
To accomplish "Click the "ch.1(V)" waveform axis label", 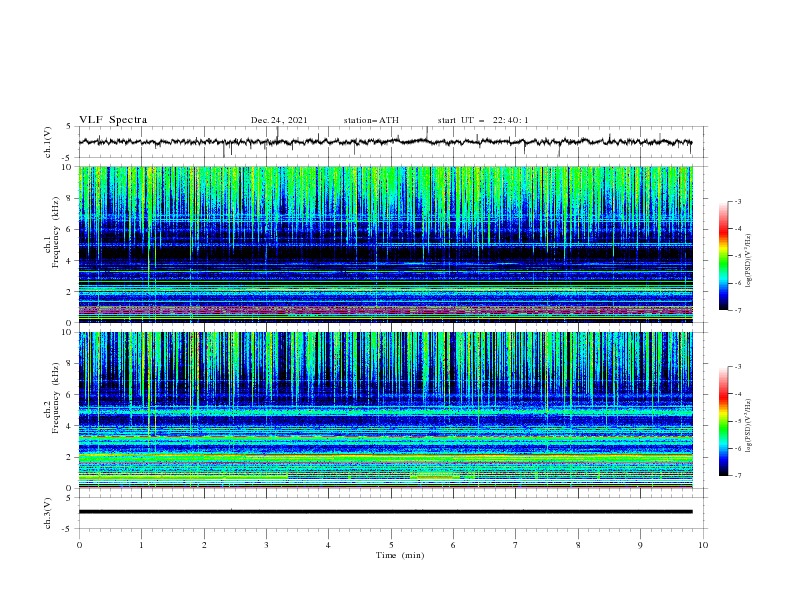I will coord(48,142).
